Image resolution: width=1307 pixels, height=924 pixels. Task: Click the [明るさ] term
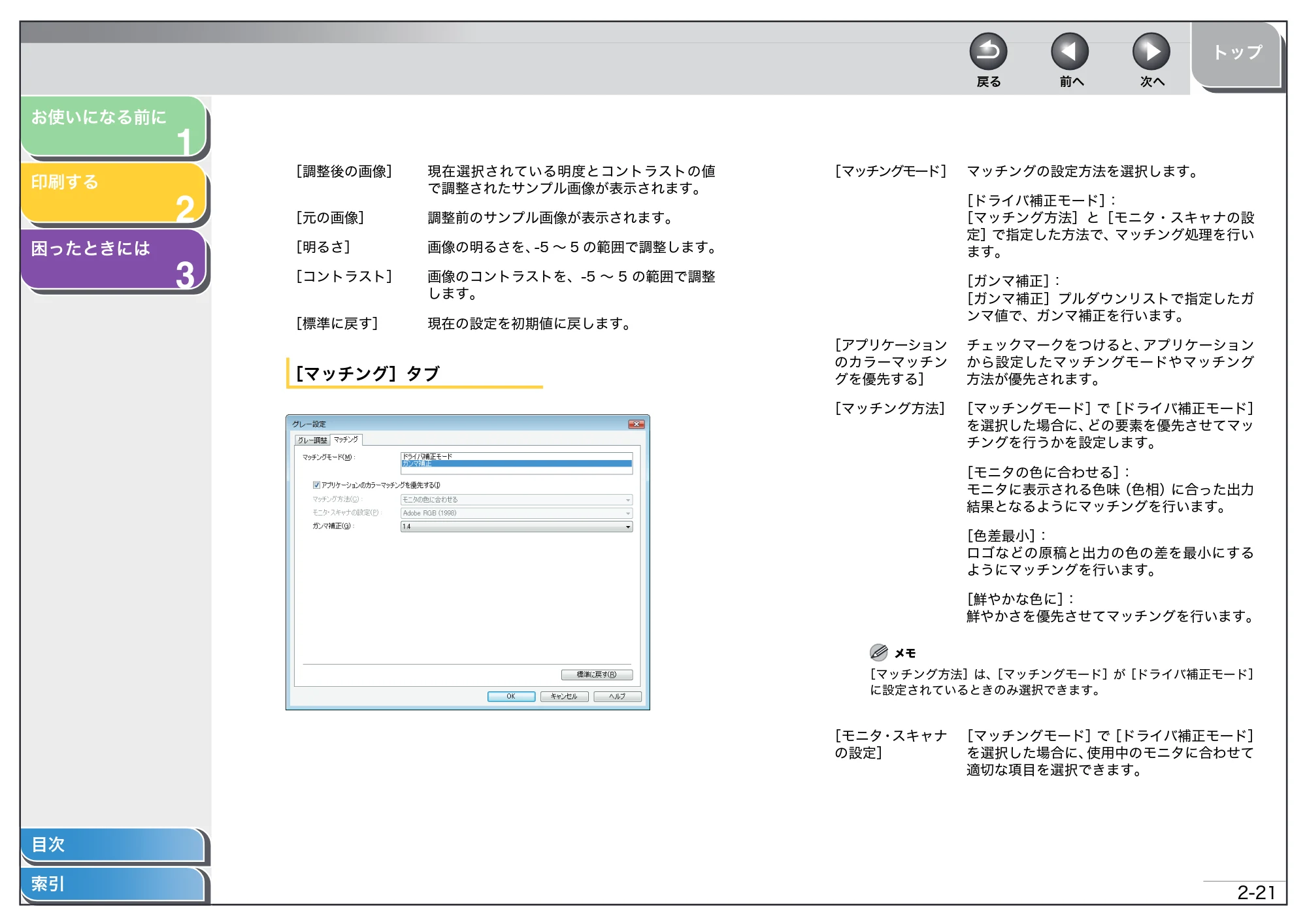[x=323, y=247]
